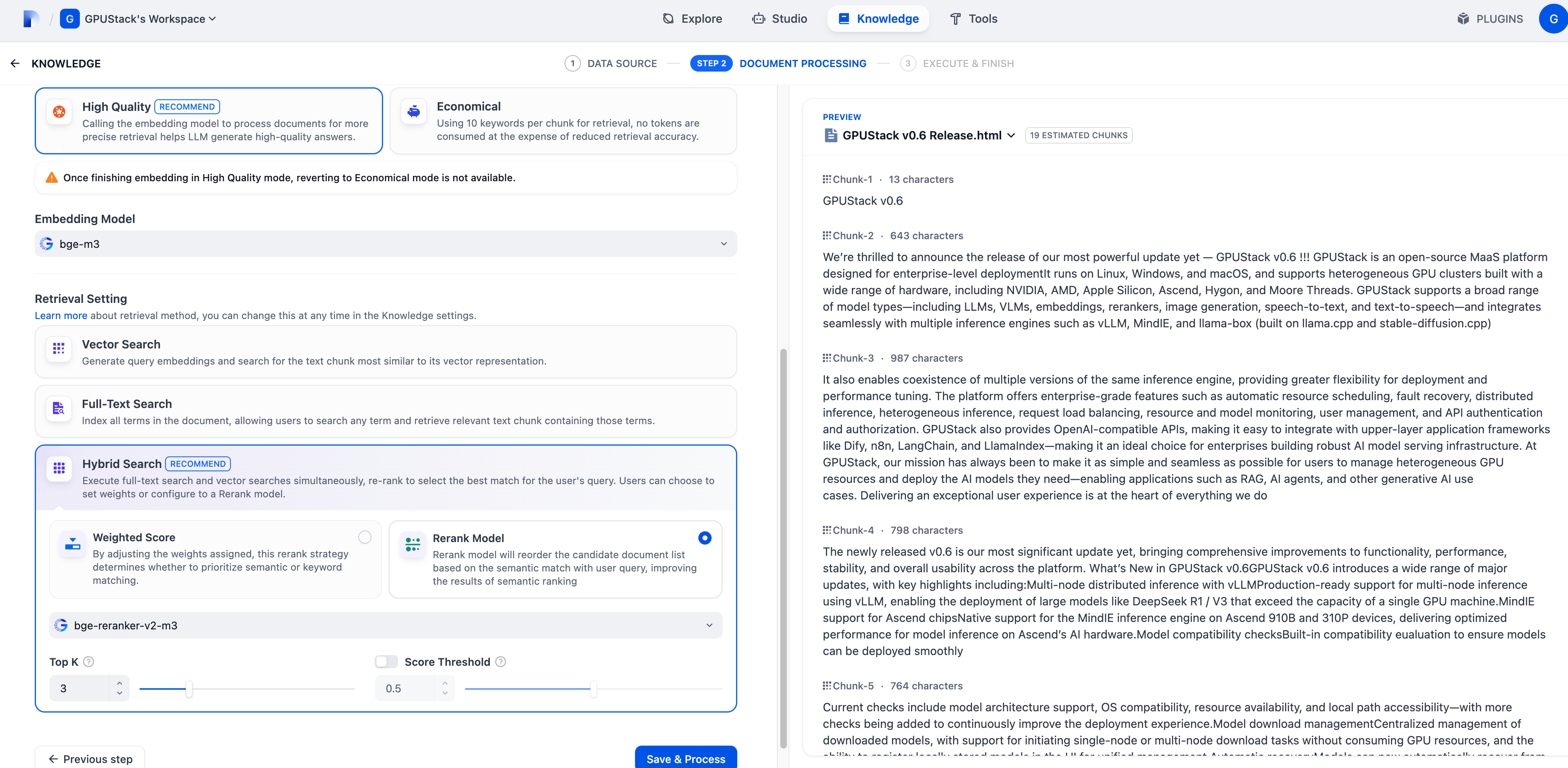Open the Learn more link

pyautogui.click(x=61, y=315)
